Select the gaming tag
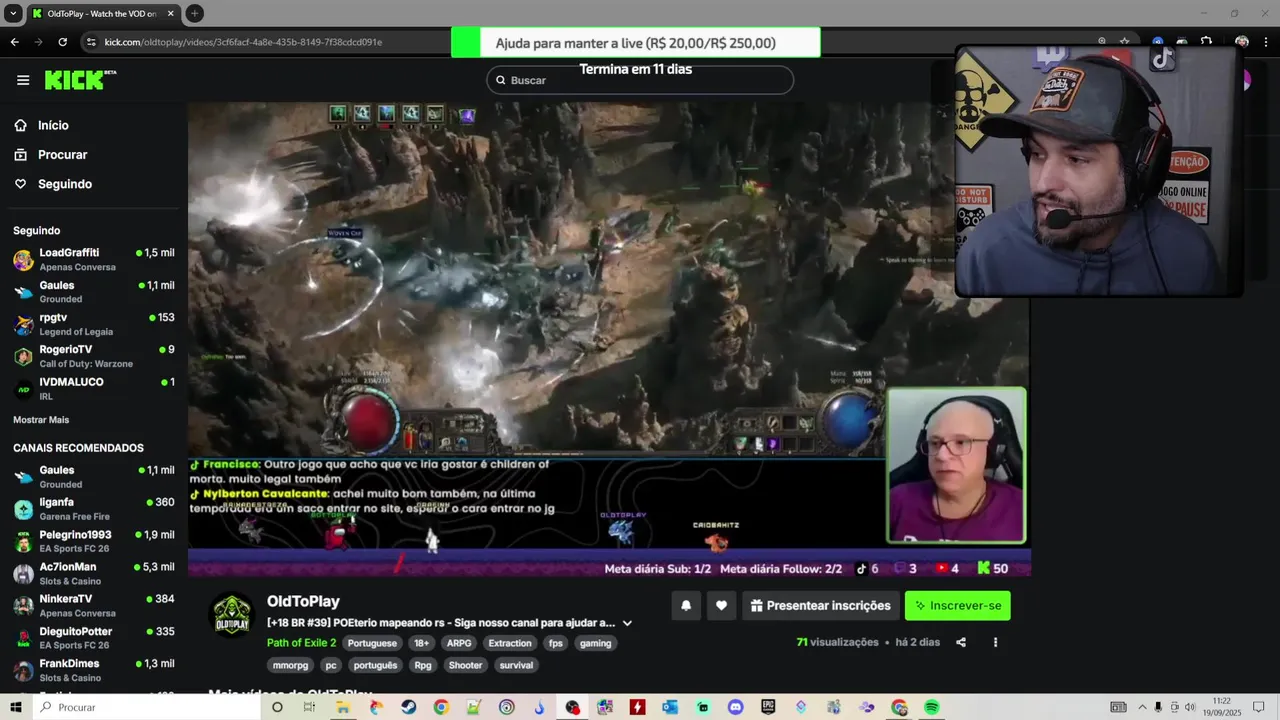 click(595, 643)
